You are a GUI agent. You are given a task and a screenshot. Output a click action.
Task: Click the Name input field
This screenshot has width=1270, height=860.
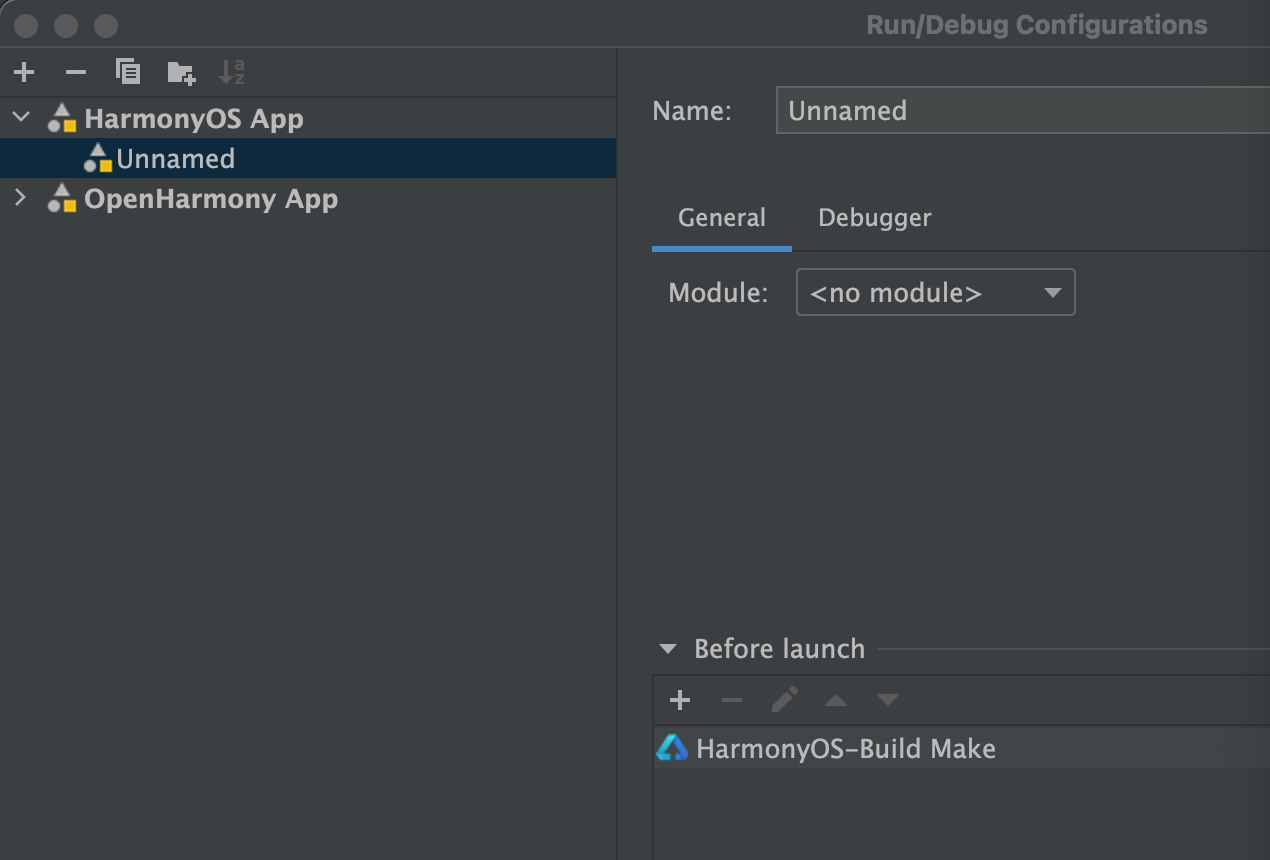coord(1023,110)
